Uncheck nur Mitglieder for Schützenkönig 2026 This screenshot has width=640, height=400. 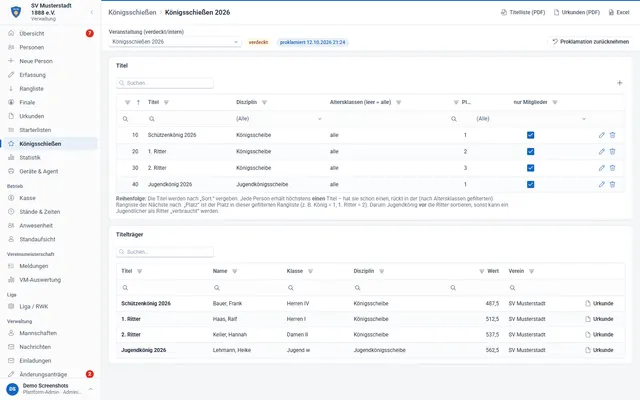tap(530, 135)
